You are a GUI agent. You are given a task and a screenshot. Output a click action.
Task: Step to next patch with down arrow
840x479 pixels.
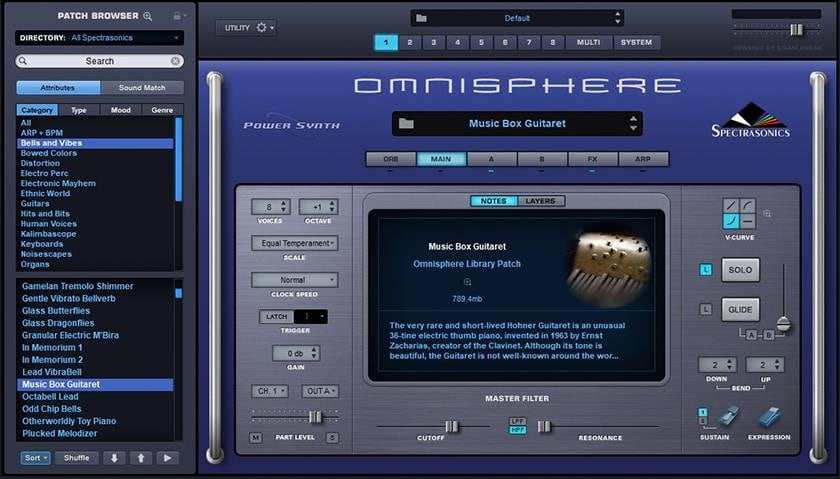[x=114, y=458]
